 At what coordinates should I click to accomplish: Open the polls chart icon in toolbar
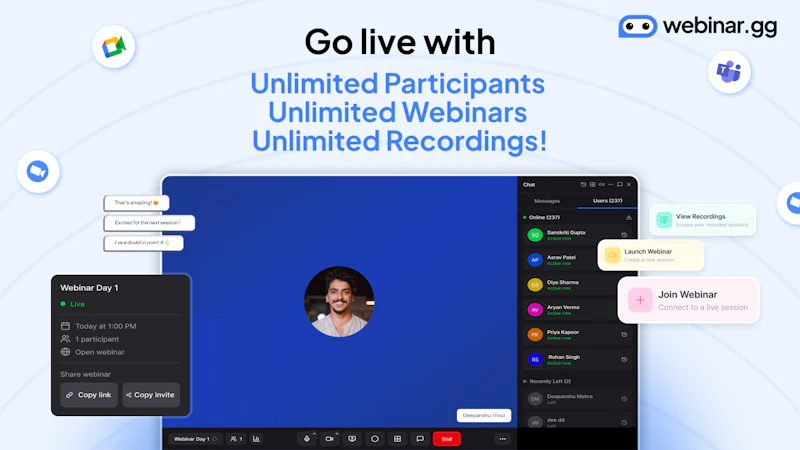(256, 439)
